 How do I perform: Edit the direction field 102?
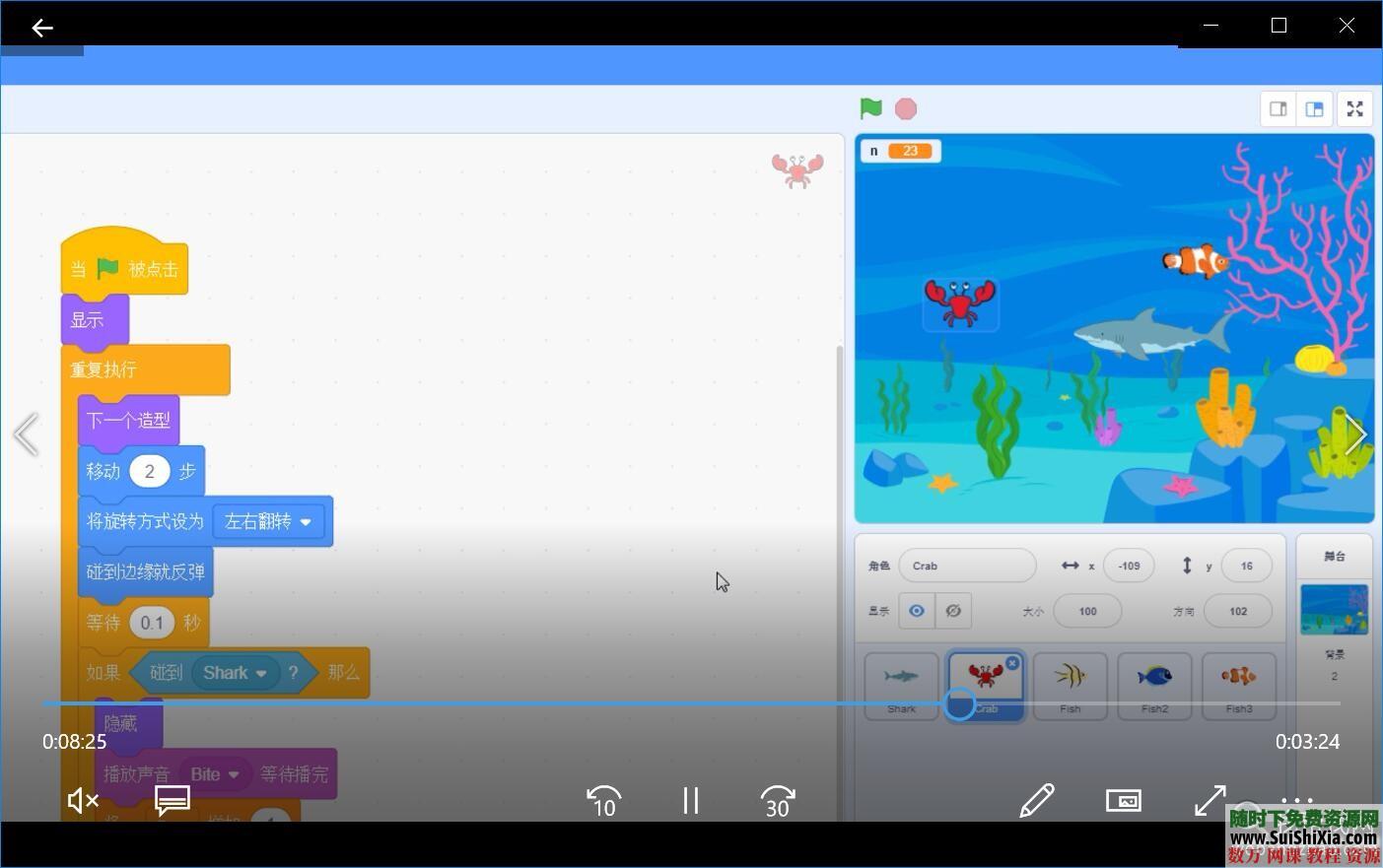1238,611
